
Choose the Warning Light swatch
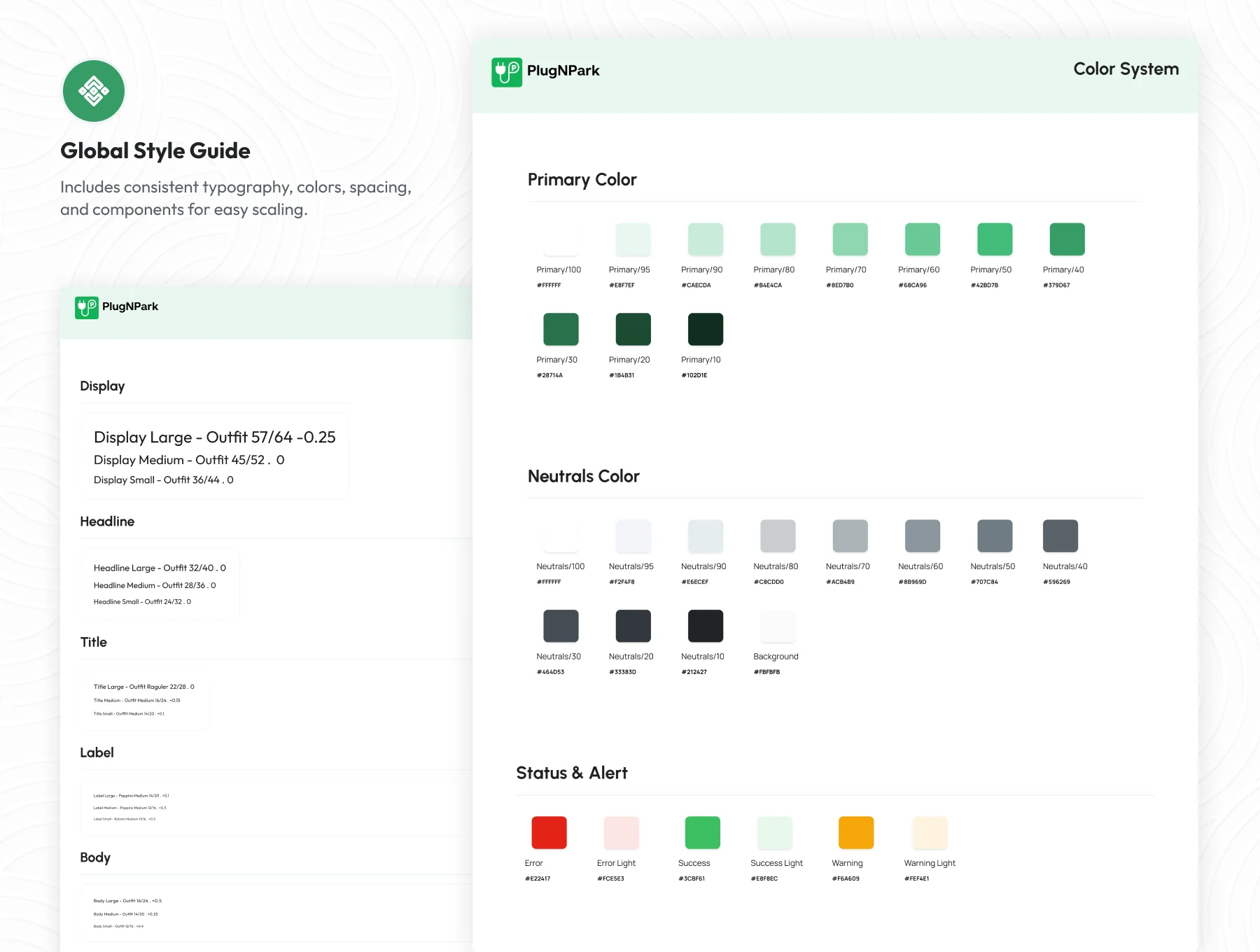930,833
